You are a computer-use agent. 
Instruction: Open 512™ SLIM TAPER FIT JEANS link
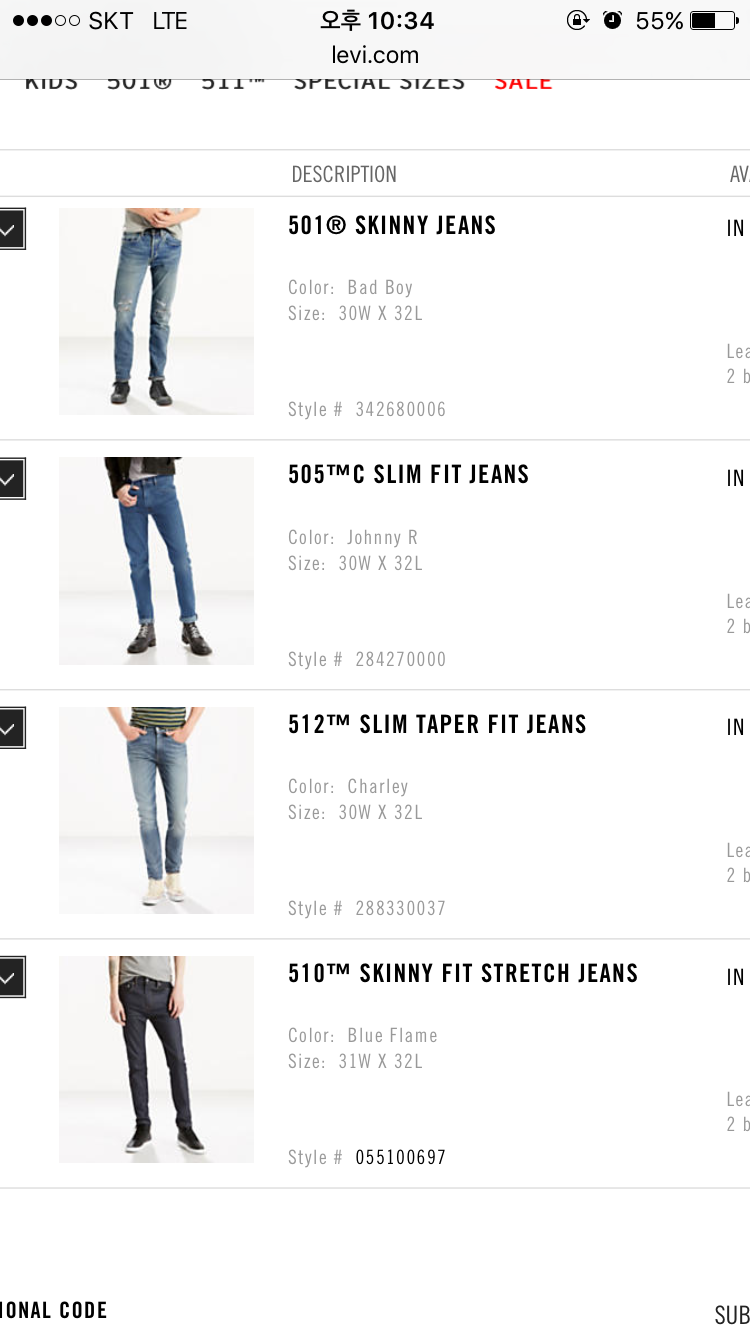pos(438,724)
